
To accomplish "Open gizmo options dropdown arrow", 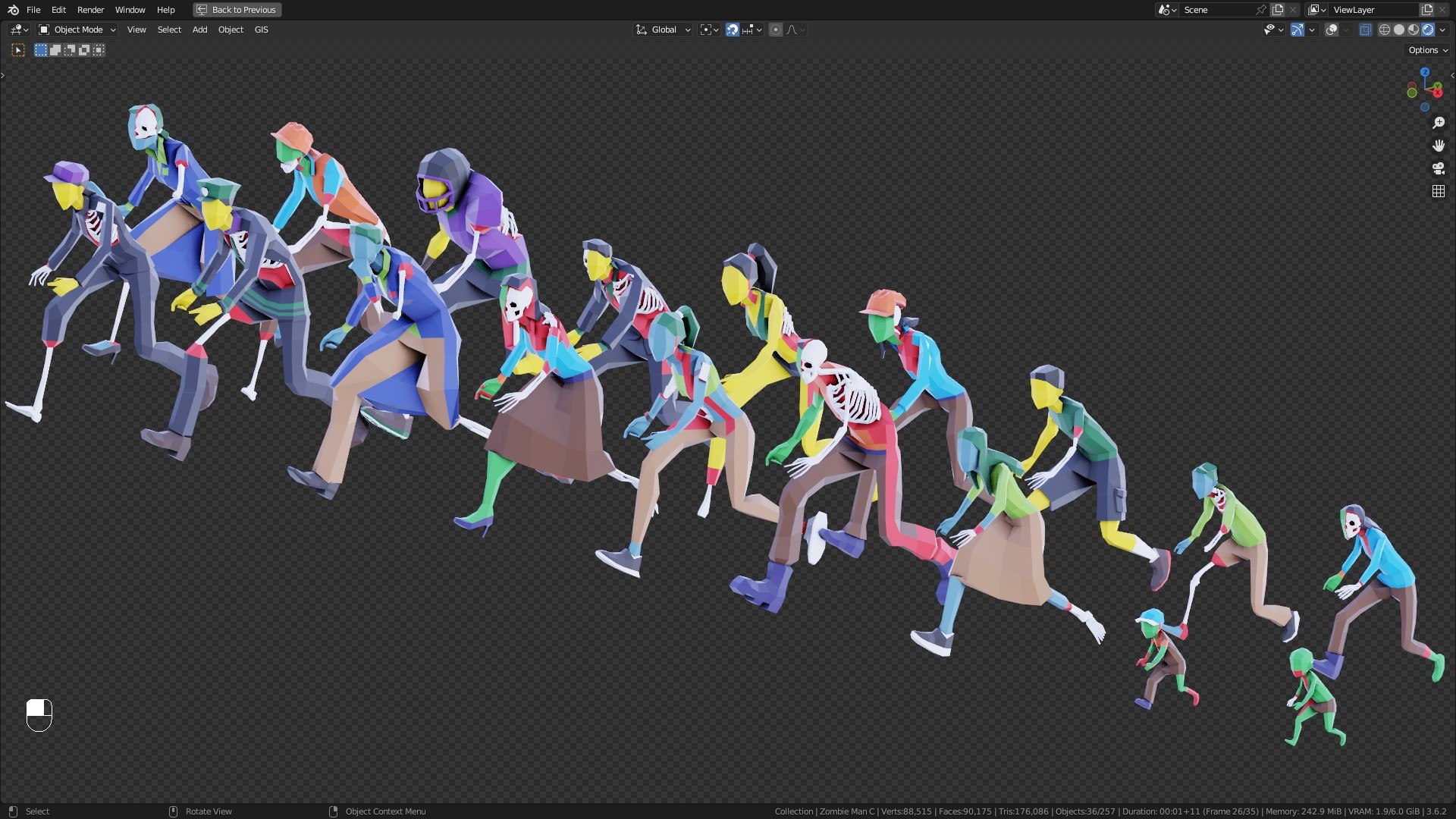I will [x=1312, y=30].
